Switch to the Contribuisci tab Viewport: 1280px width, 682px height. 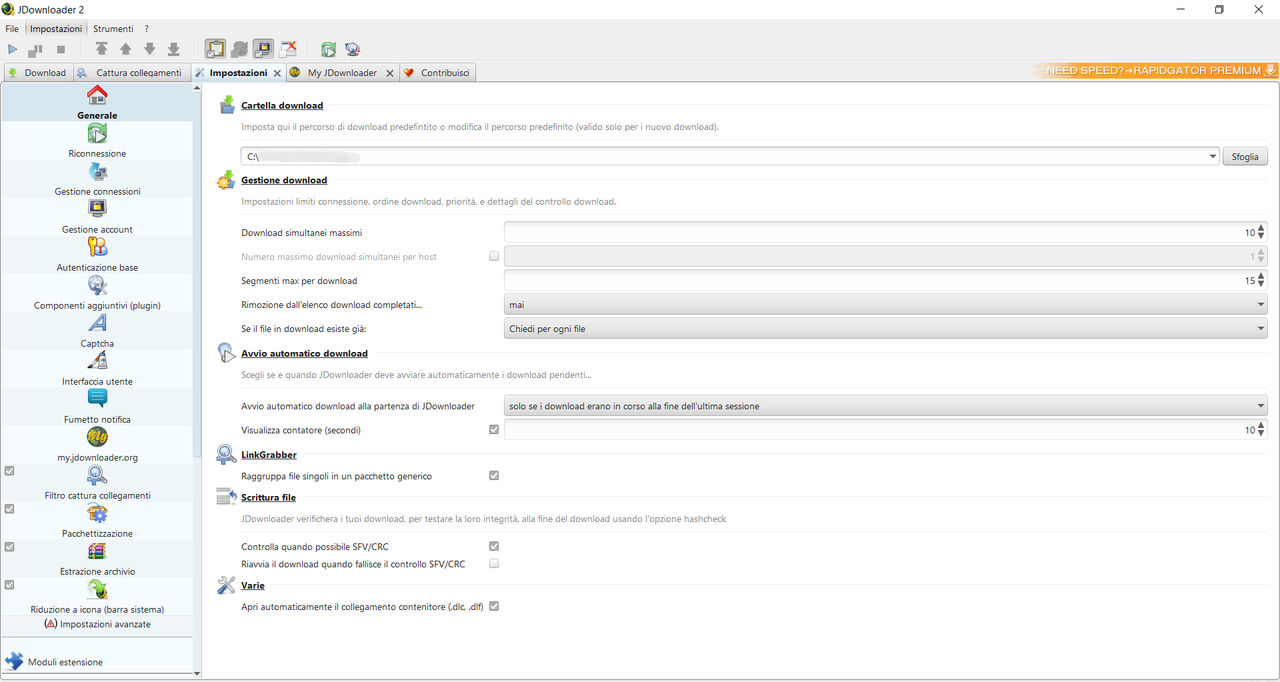(x=438, y=73)
